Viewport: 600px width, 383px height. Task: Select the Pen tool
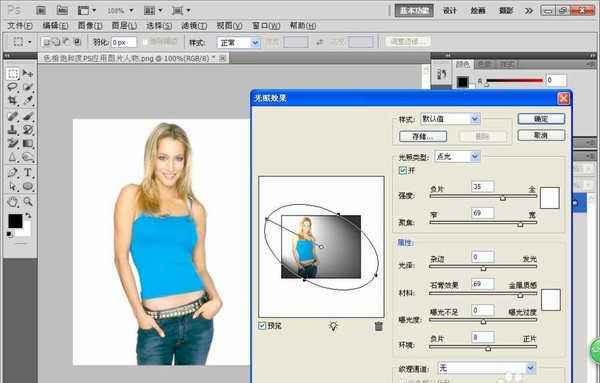point(13,173)
